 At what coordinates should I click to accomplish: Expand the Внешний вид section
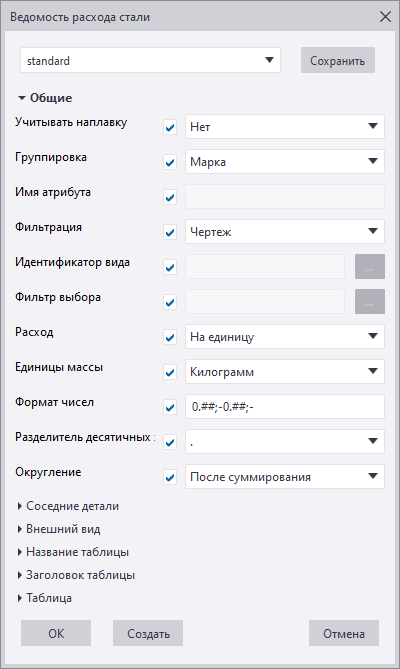pos(59,529)
